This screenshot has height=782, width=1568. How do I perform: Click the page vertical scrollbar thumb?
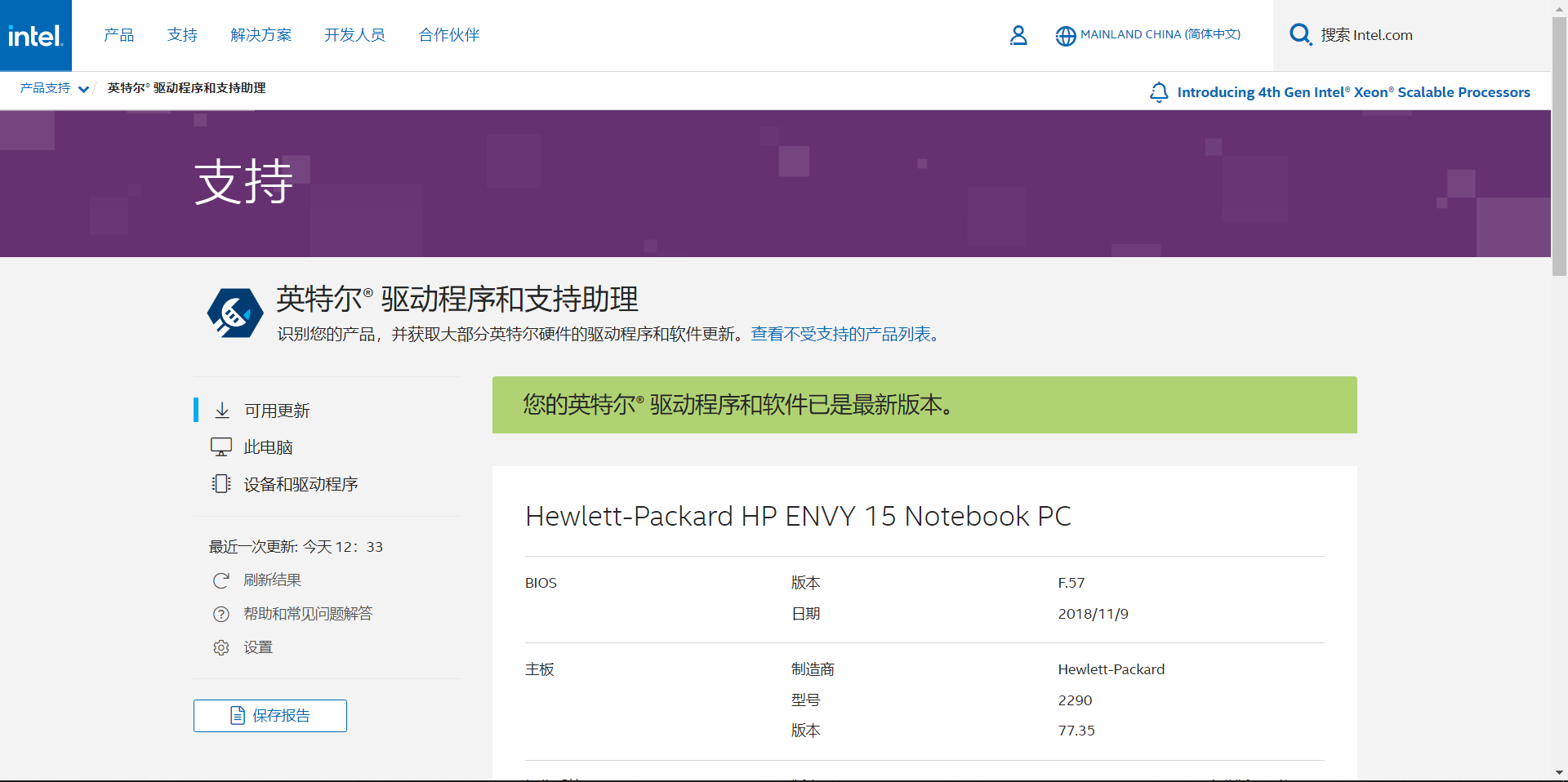(1559, 147)
